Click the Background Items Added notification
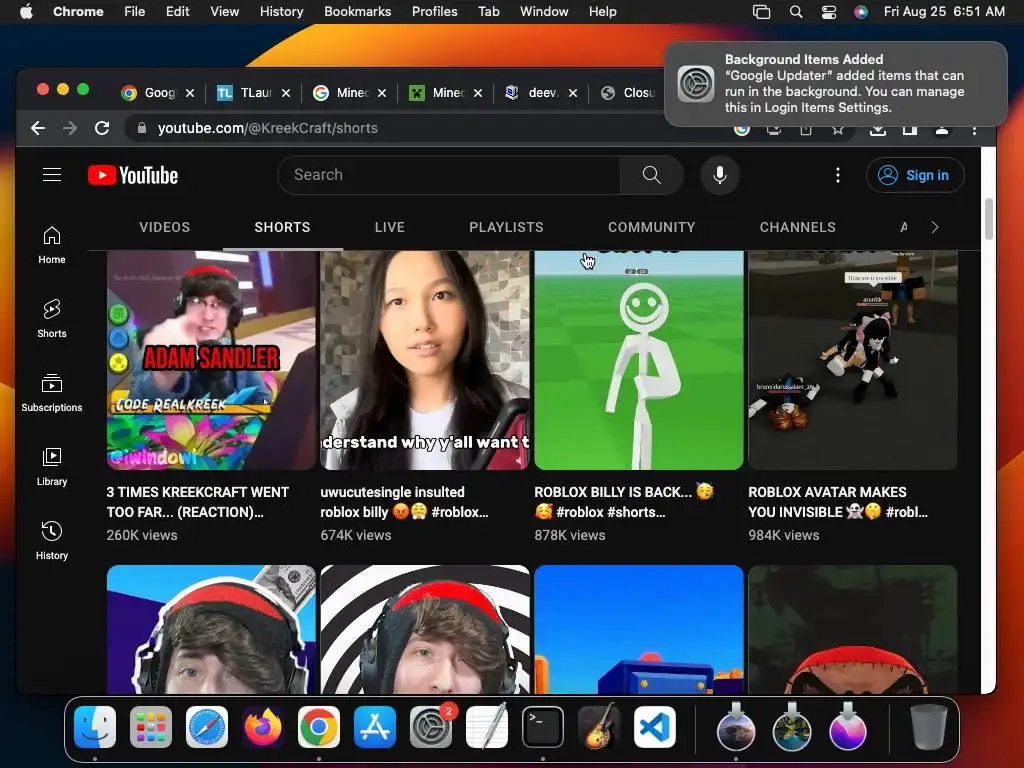 point(836,84)
